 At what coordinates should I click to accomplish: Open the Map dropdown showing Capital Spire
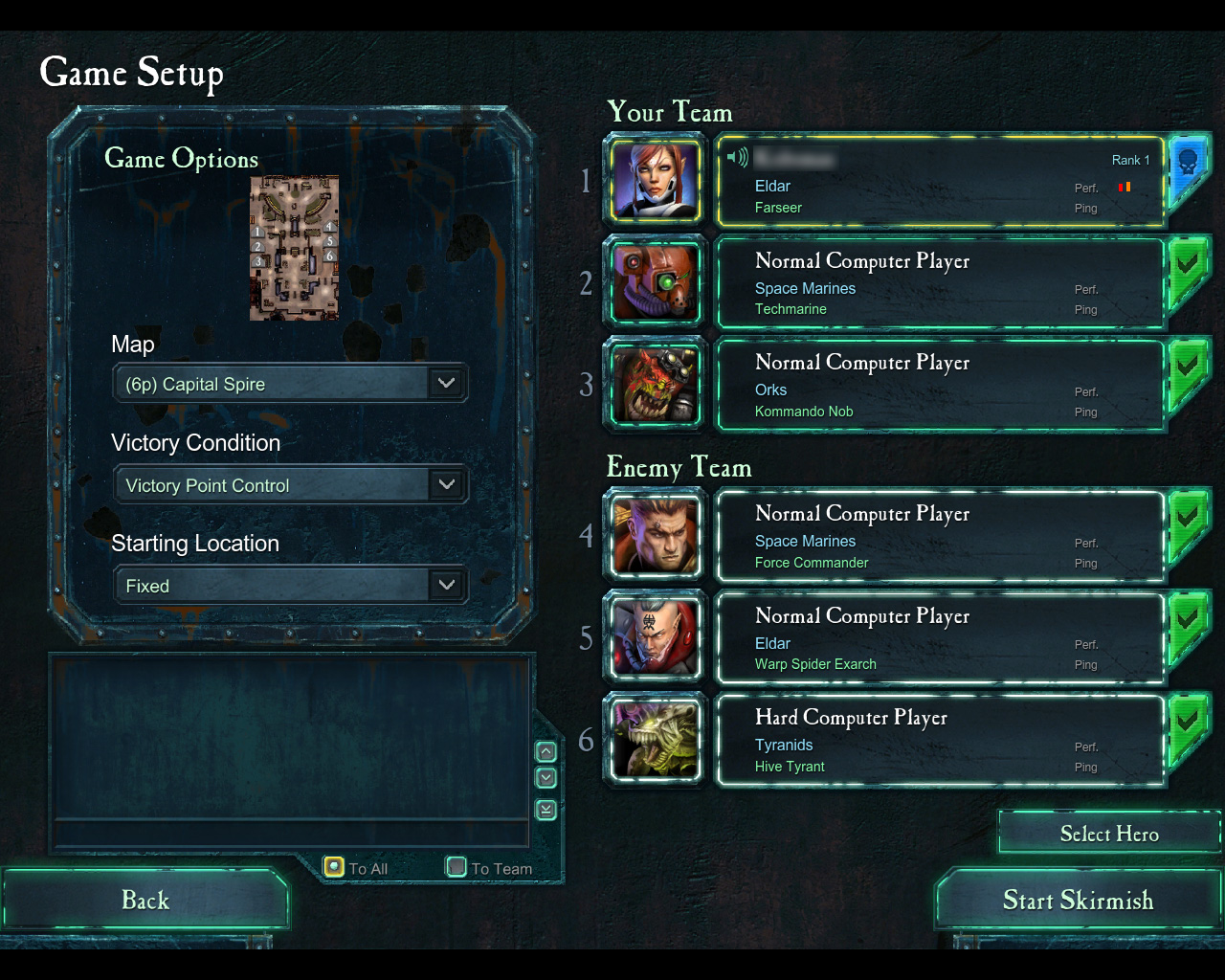[289, 384]
